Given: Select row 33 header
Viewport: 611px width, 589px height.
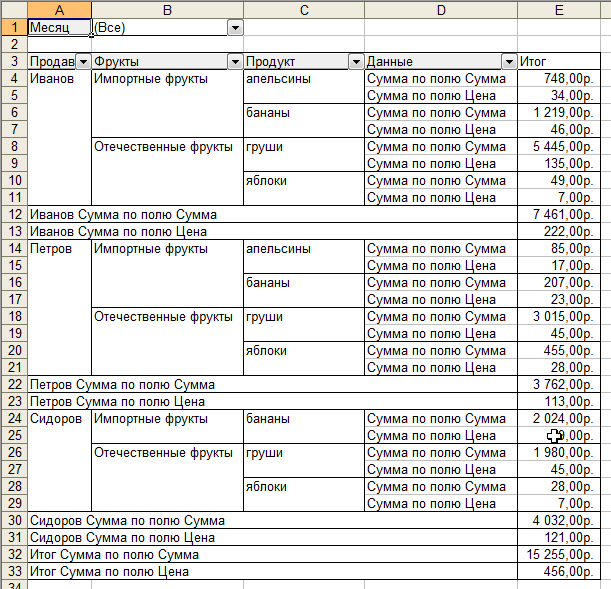Looking at the screenshot, I should 14,571.
